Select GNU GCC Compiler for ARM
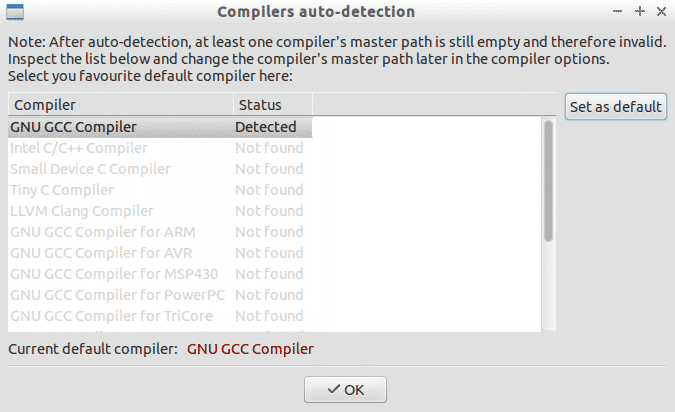 point(103,232)
